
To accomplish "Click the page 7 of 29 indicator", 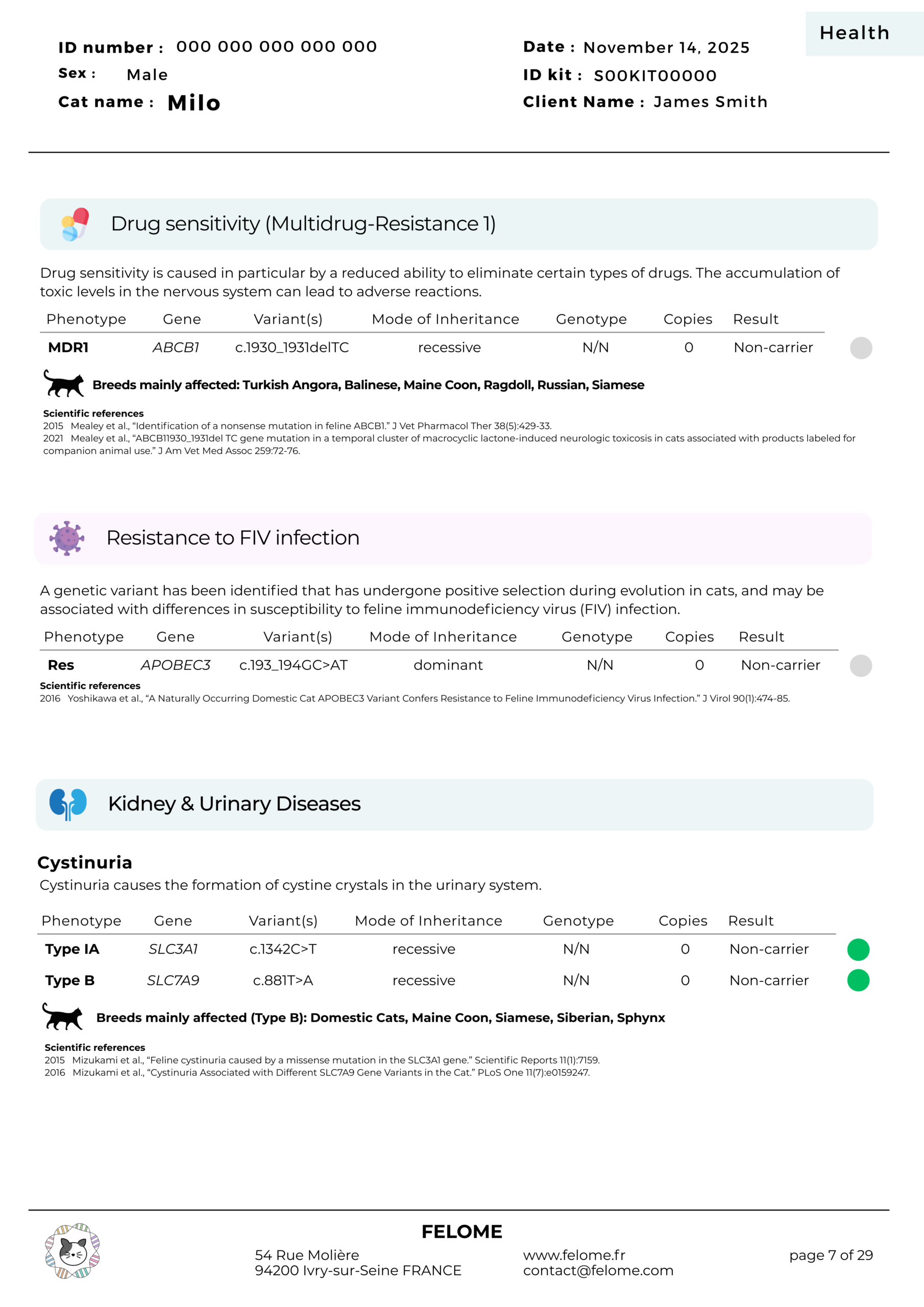I will point(831,1254).
